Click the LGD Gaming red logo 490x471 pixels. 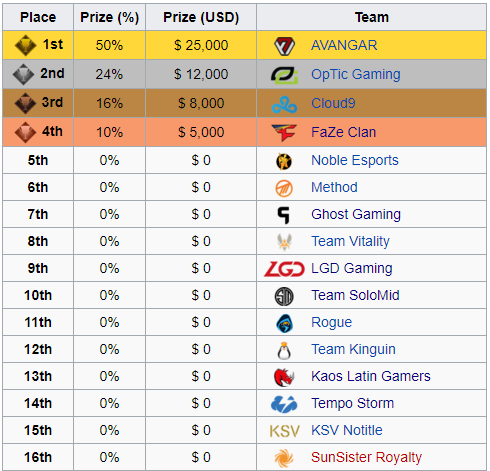point(284,269)
